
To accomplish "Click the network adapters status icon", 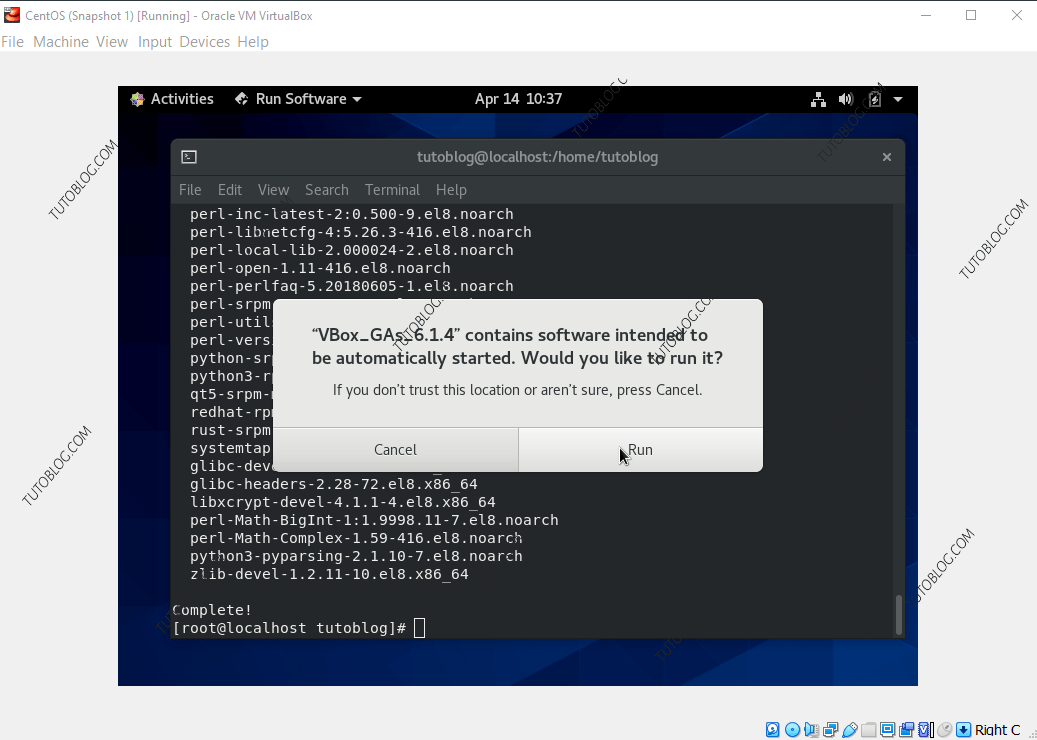I will pyautogui.click(x=830, y=729).
